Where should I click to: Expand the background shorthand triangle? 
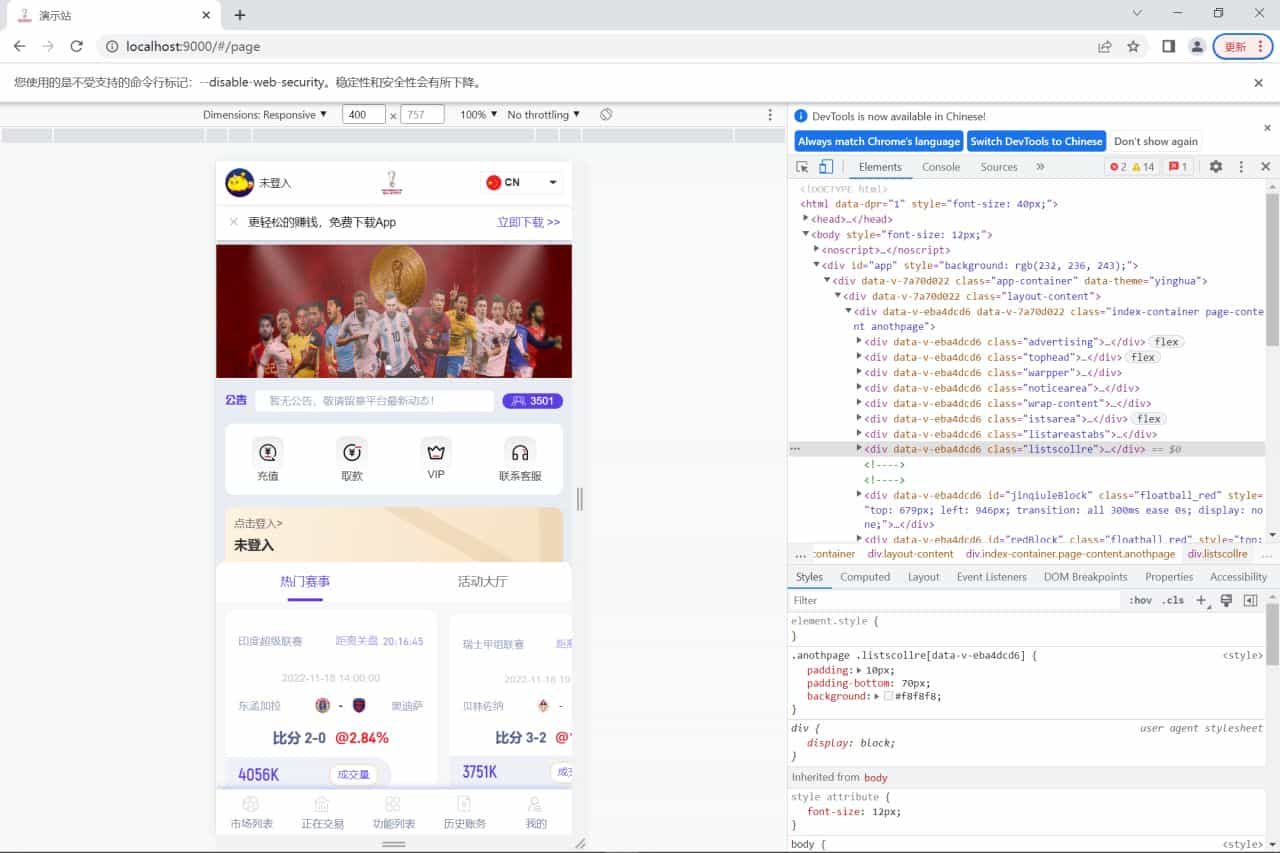(x=877, y=696)
